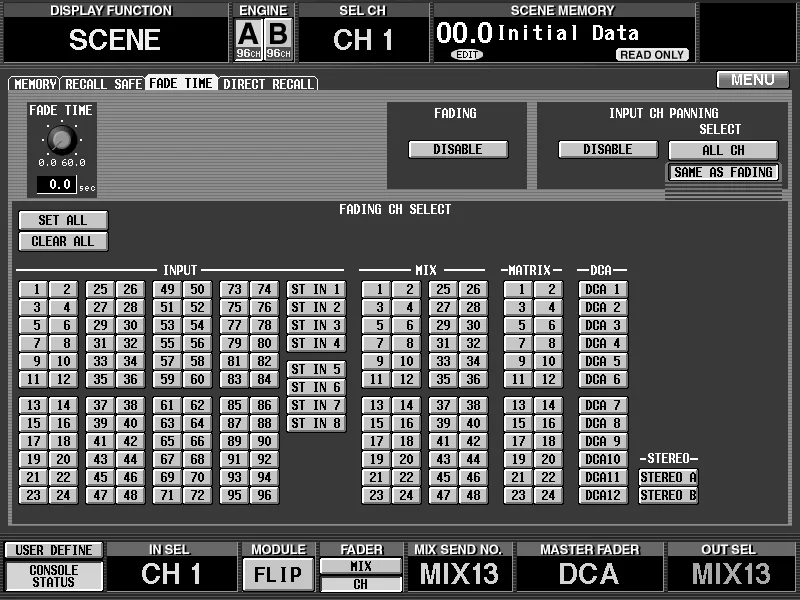Toggle input channel 66 fading
Screen dimensions: 800x600
(x=197, y=441)
